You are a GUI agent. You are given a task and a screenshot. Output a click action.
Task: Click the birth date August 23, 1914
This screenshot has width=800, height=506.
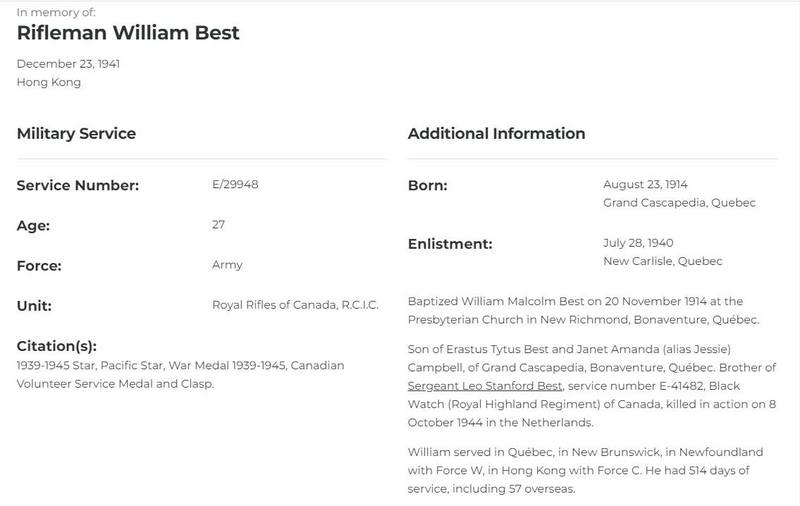click(645, 184)
